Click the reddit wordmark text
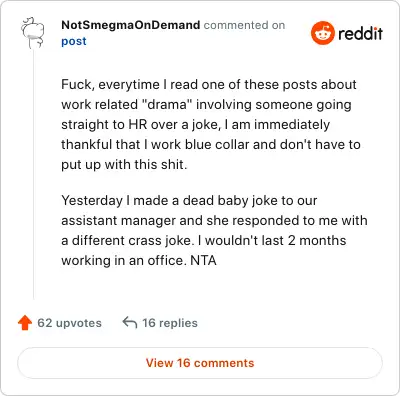 pyautogui.click(x=360, y=33)
